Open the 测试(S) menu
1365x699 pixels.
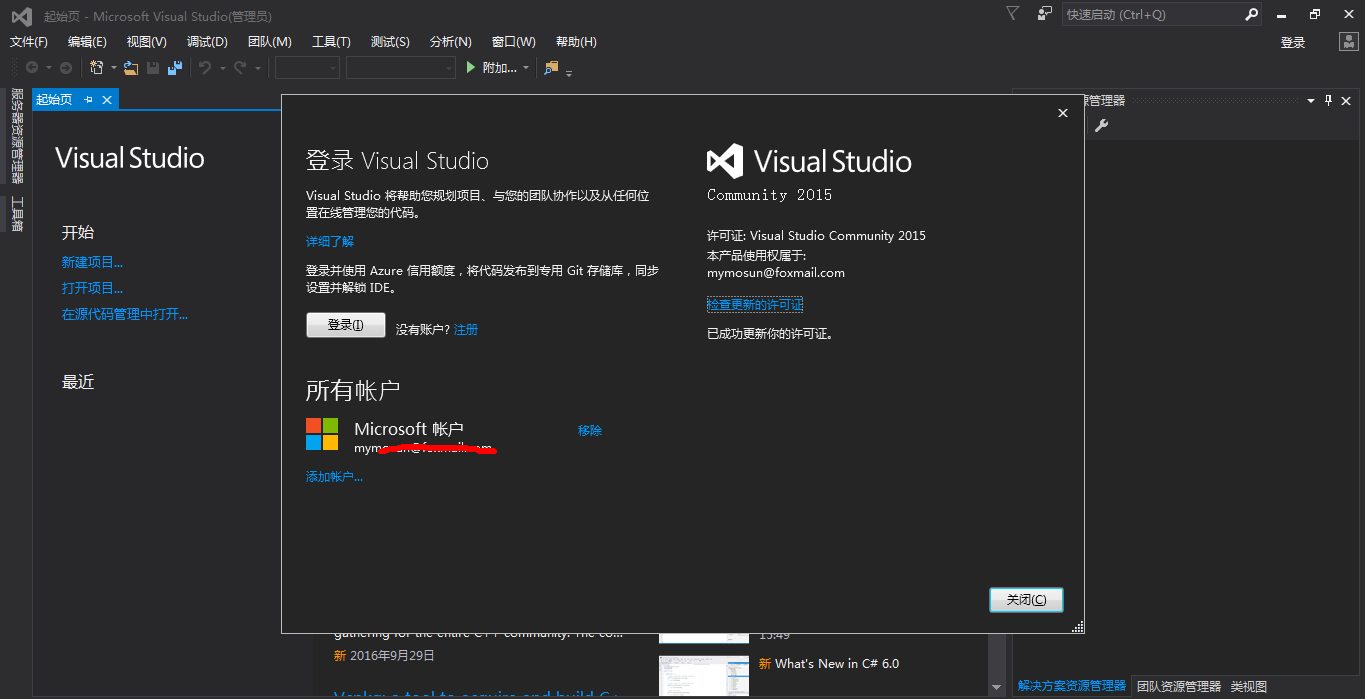[390, 42]
